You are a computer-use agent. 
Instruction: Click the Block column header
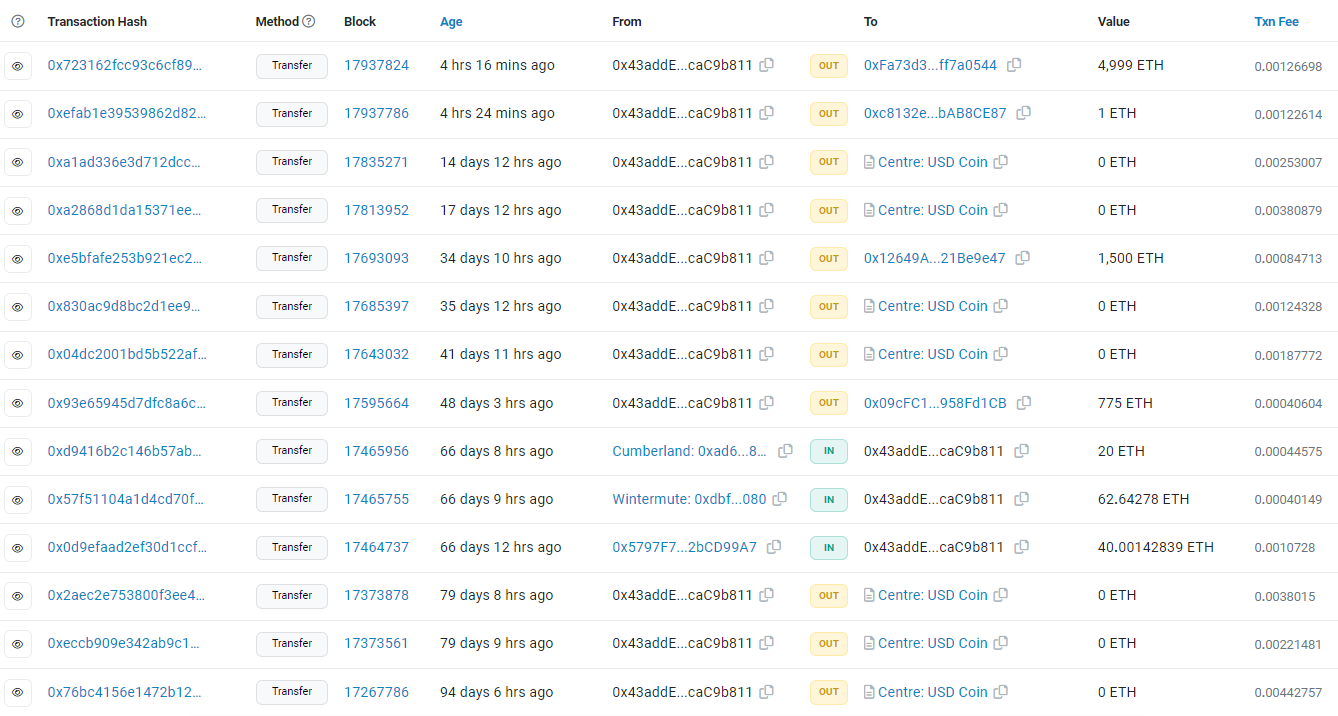359,21
